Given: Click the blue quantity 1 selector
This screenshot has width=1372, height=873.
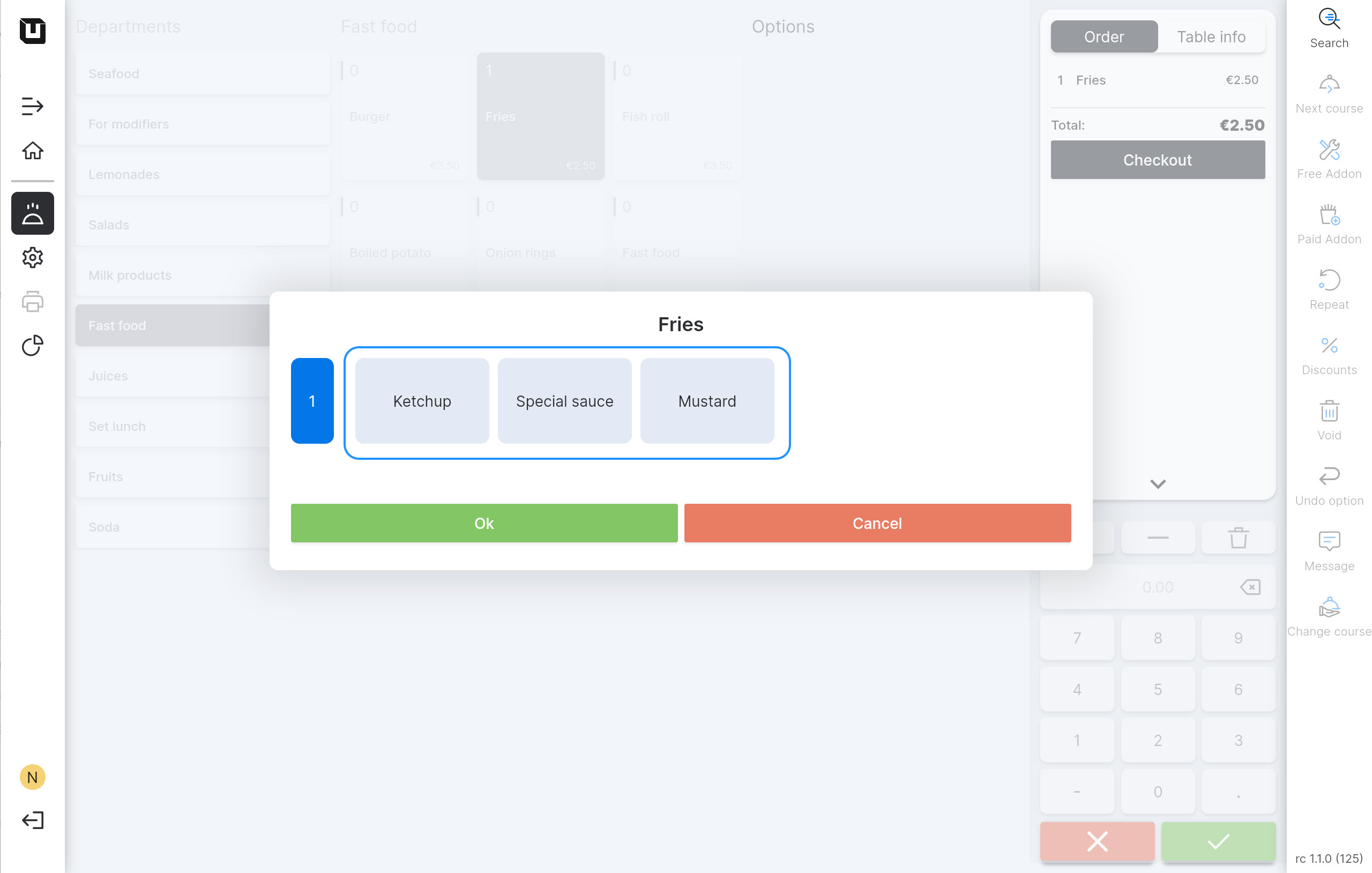Looking at the screenshot, I should [x=312, y=401].
